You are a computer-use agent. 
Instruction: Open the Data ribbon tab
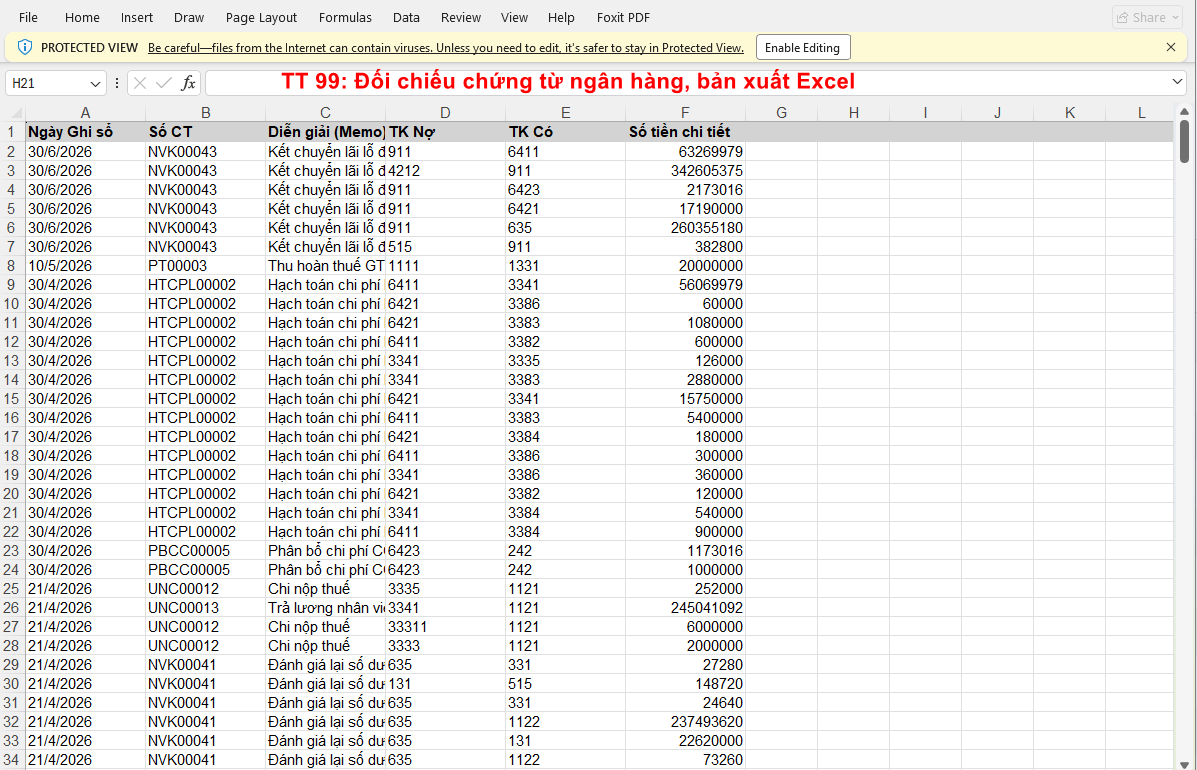406,17
